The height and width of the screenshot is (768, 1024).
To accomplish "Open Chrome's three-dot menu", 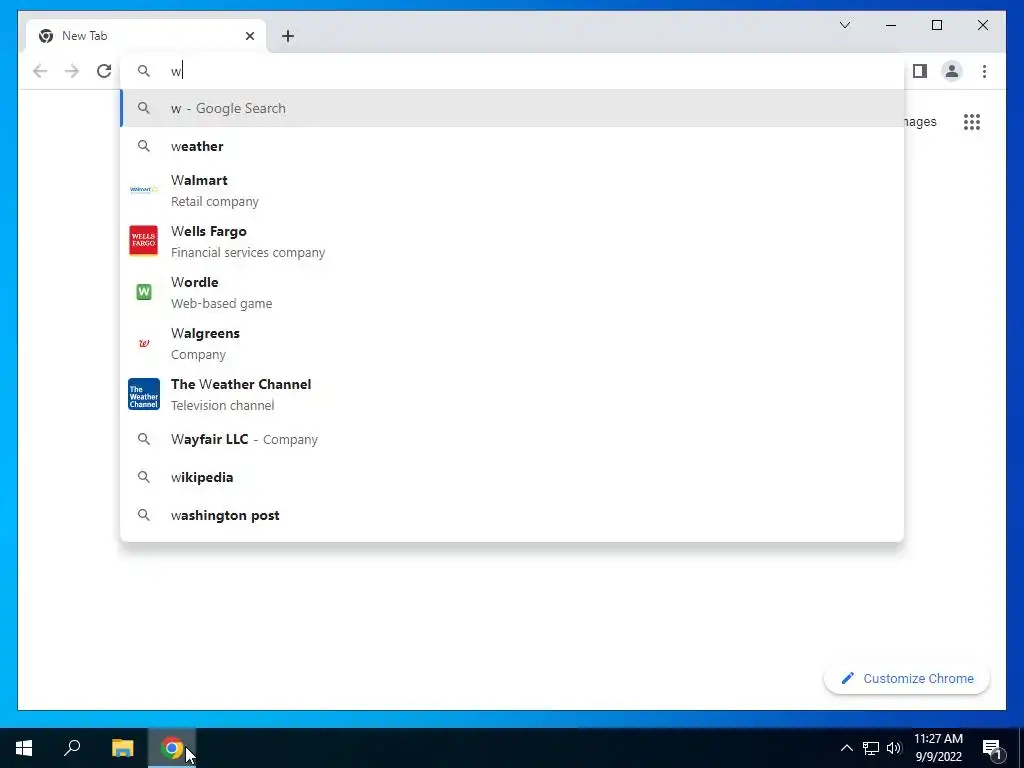I will 984,71.
